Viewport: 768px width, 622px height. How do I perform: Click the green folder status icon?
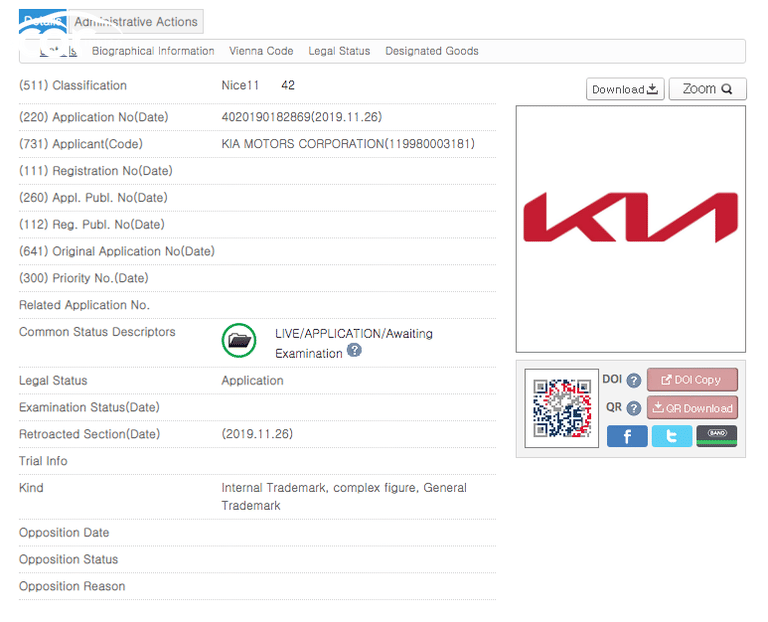click(x=238, y=341)
